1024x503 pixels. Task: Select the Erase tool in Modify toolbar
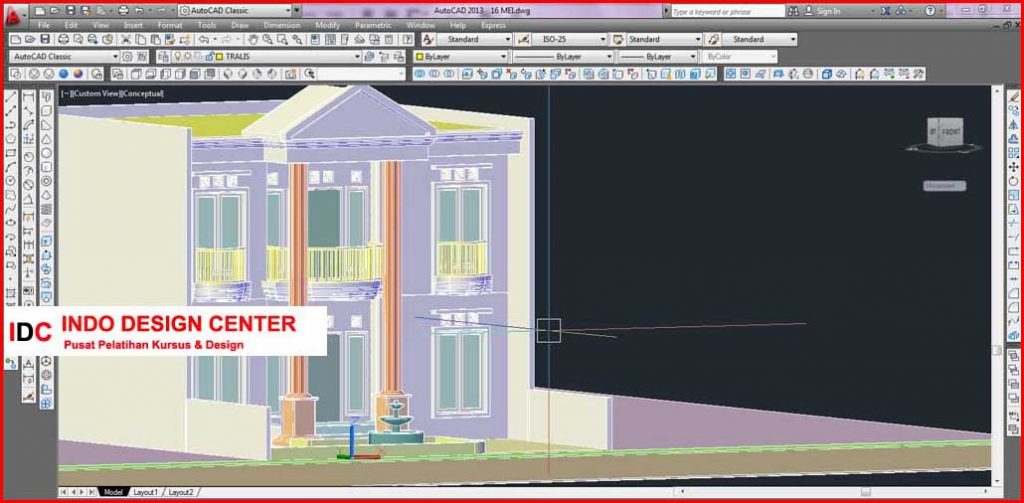click(1014, 96)
